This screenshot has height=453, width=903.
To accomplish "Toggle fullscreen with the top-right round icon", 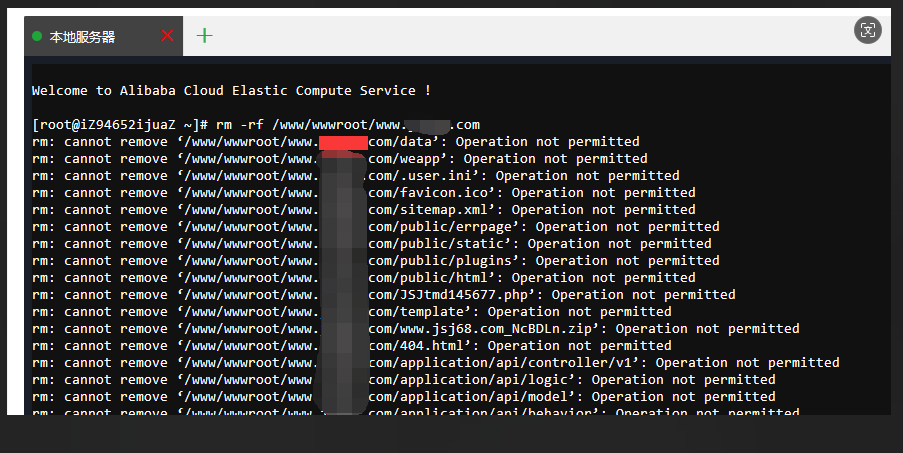I will (x=867, y=30).
